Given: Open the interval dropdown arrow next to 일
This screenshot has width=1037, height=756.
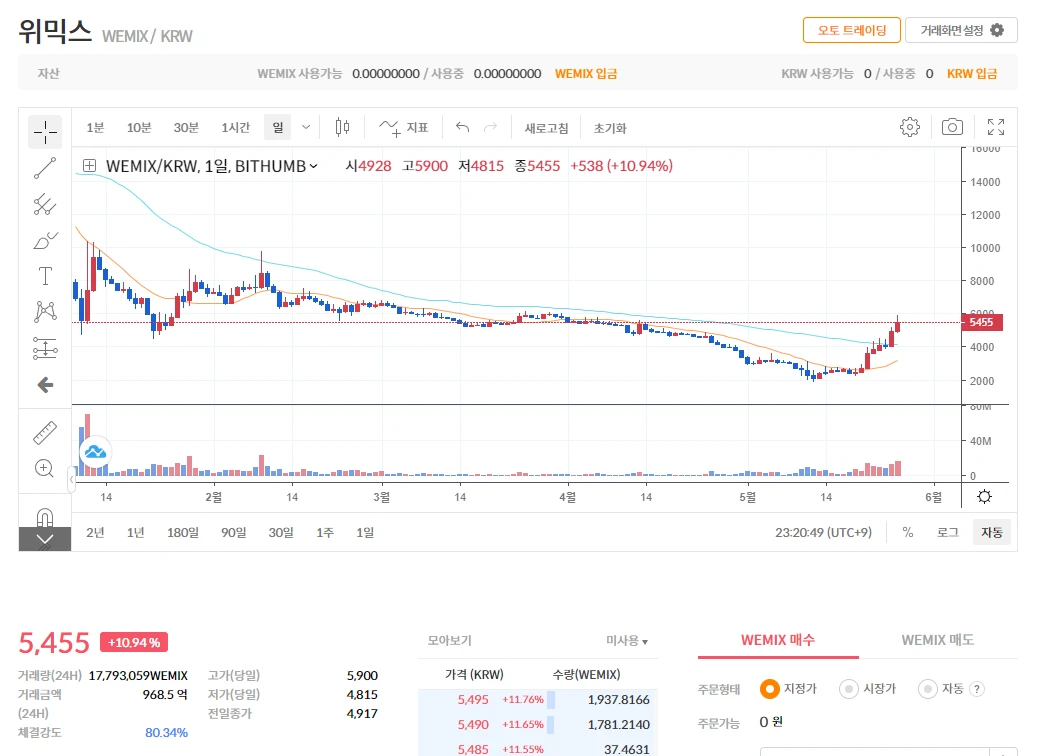Looking at the screenshot, I should 306,127.
